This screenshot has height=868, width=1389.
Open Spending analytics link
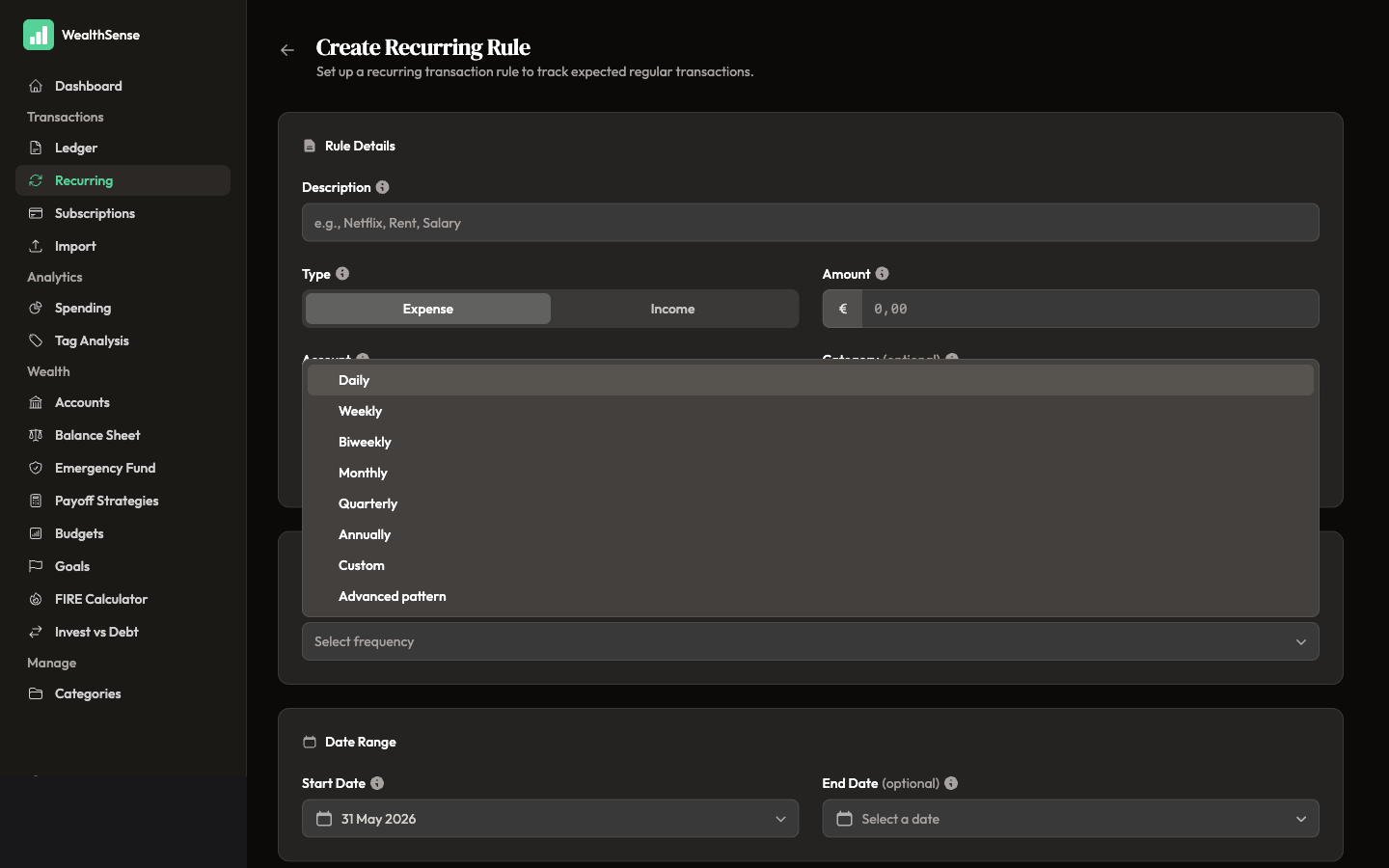pos(123,308)
